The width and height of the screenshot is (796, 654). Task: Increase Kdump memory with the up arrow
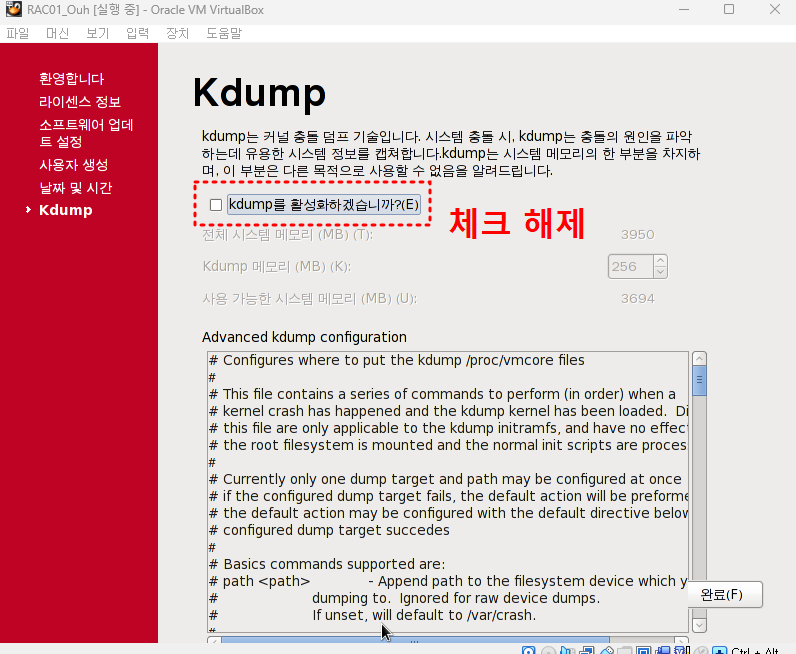[660, 260]
